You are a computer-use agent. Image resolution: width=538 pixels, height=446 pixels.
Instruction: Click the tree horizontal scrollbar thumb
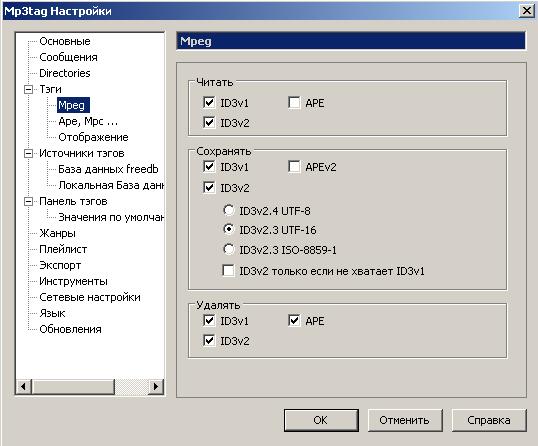(73, 387)
